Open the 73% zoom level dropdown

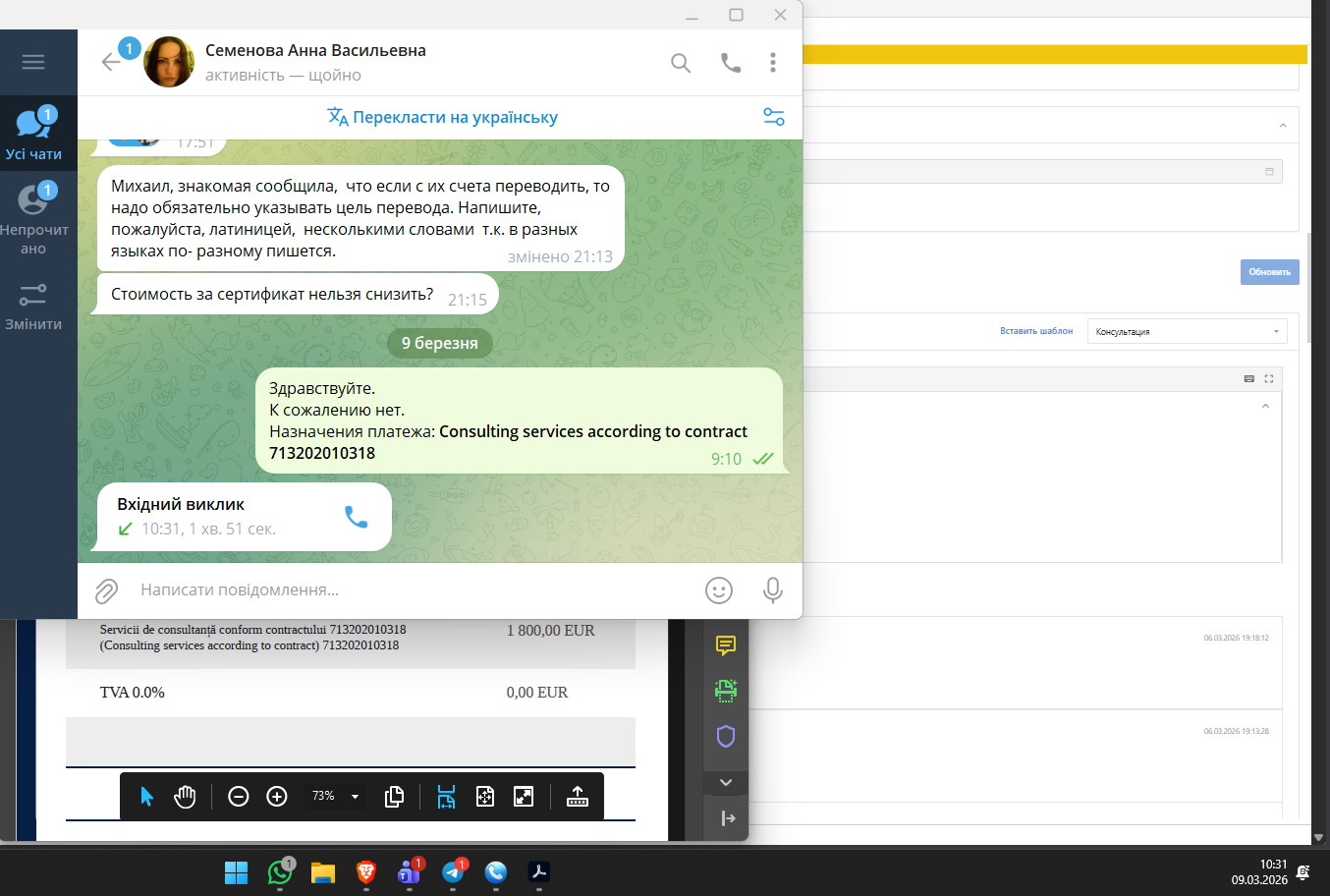point(335,796)
